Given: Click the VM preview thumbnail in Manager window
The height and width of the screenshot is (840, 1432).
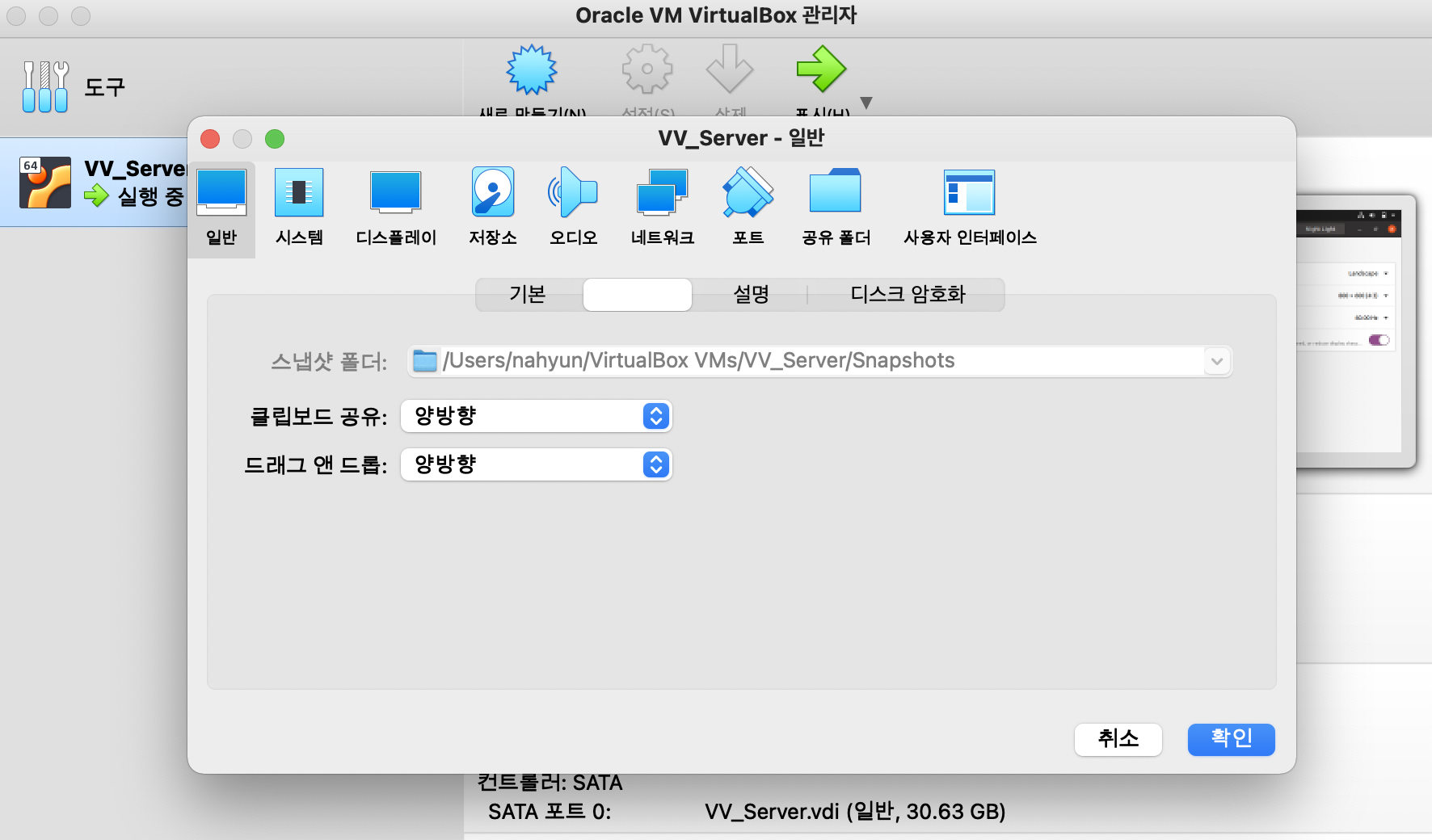Looking at the screenshot, I should (x=1355, y=331).
